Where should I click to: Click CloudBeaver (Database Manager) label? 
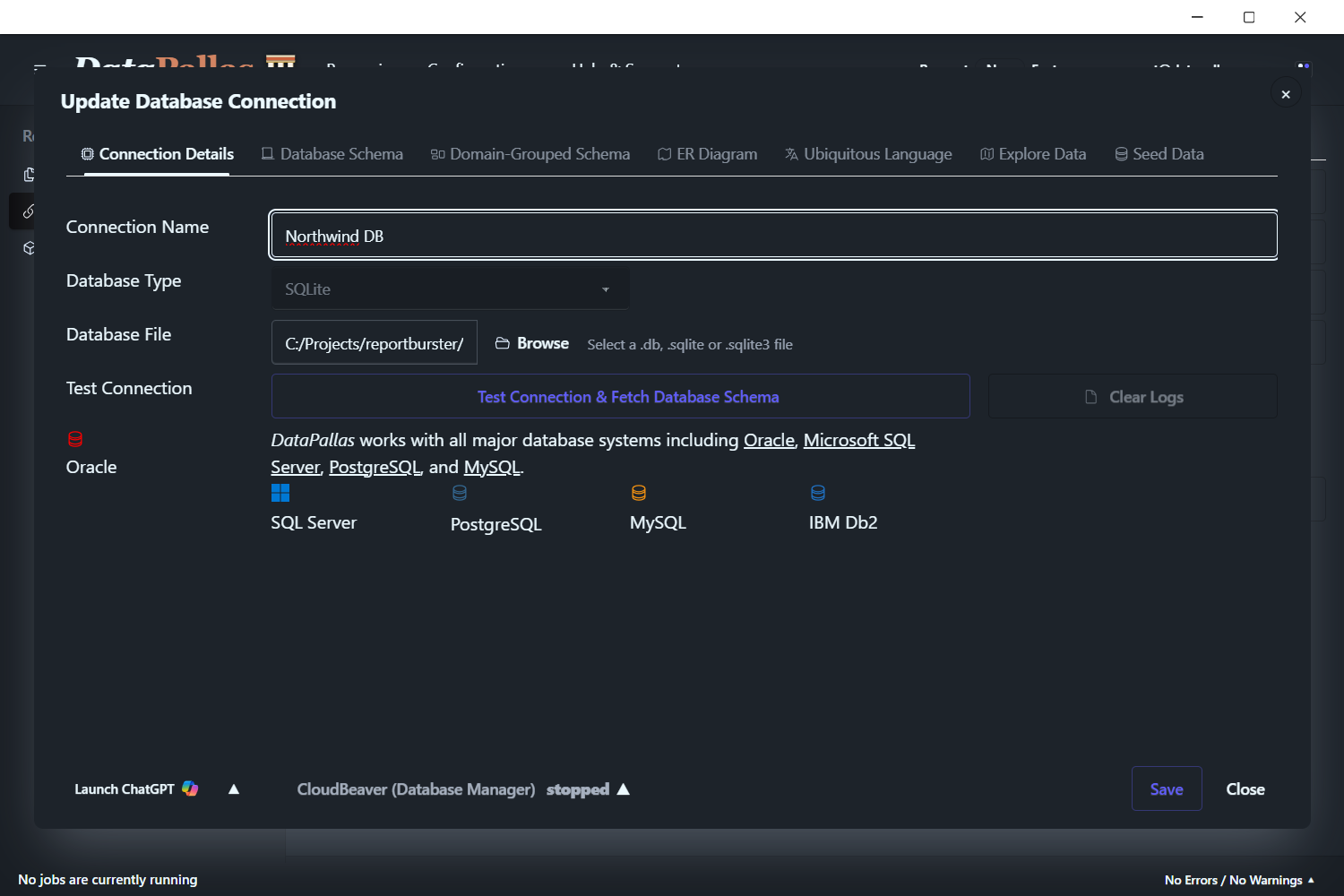tap(416, 789)
